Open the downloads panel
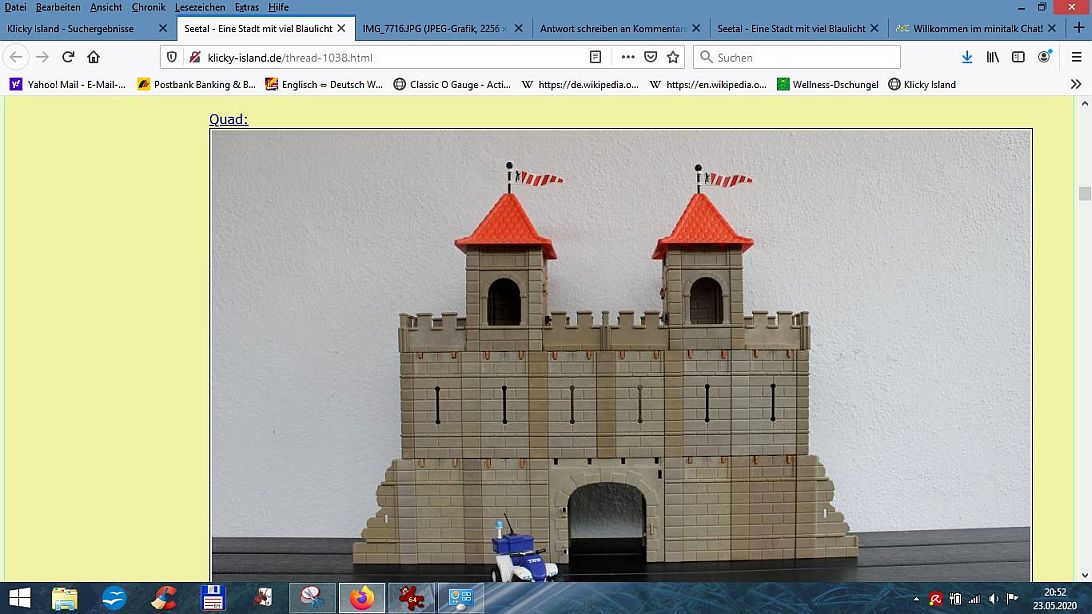The width and height of the screenshot is (1092, 614). (967, 57)
